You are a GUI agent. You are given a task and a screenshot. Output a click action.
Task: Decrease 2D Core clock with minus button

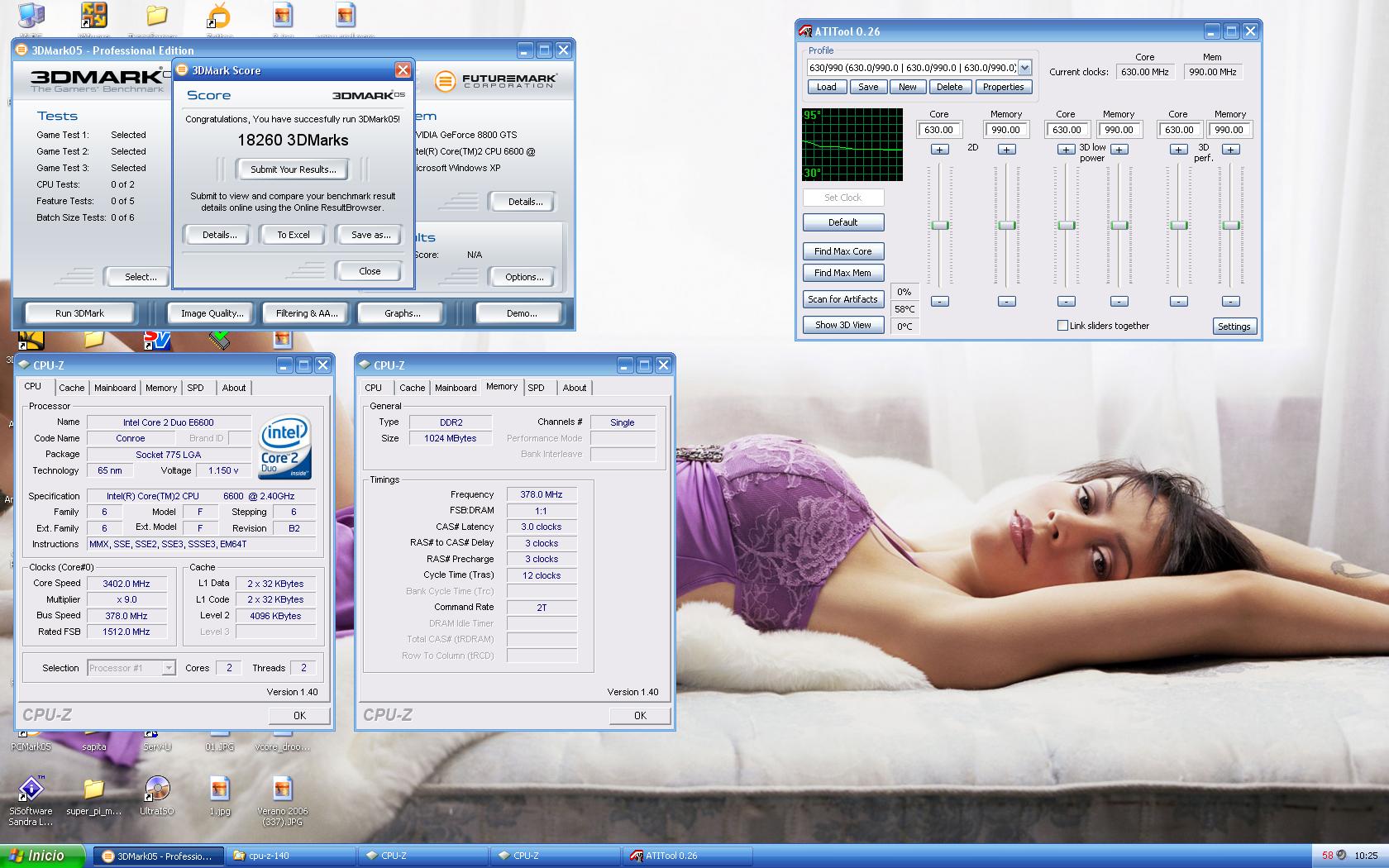point(940,302)
